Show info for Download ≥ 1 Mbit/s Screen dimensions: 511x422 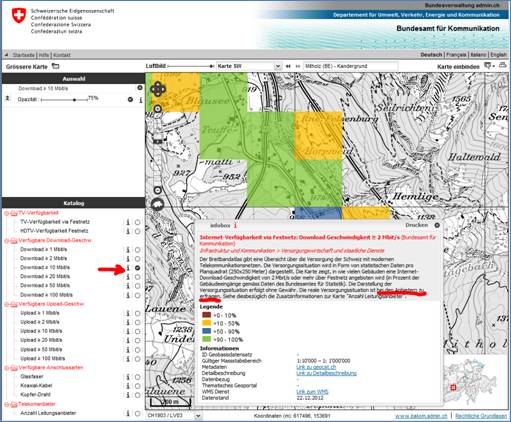(128, 250)
